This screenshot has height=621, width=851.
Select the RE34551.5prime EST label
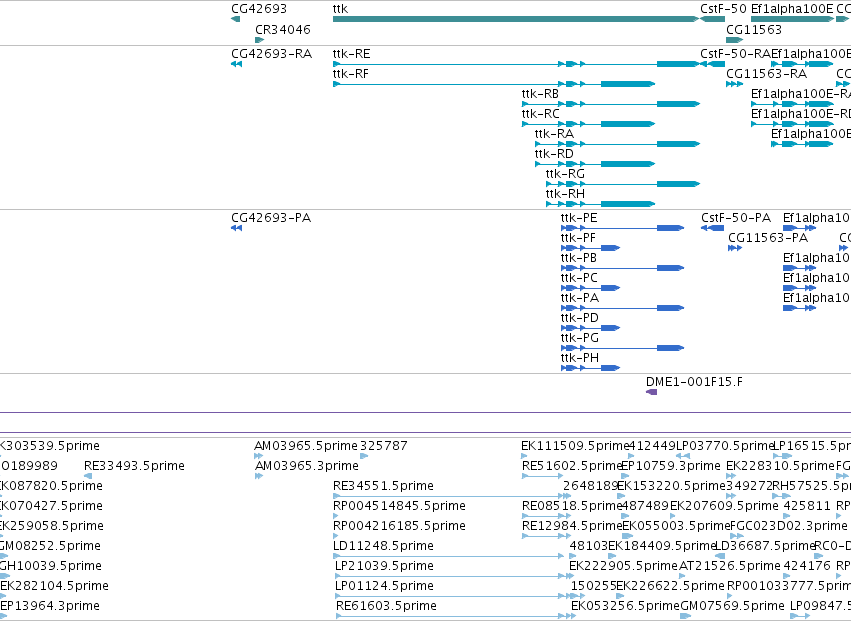pos(383,486)
